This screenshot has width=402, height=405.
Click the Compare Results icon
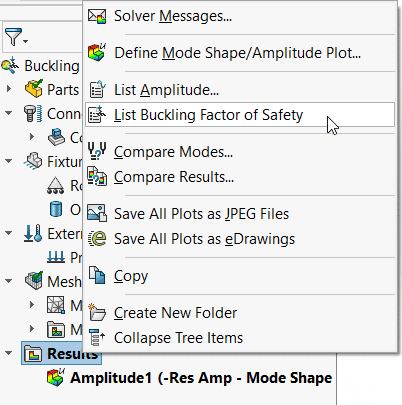(x=97, y=176)
